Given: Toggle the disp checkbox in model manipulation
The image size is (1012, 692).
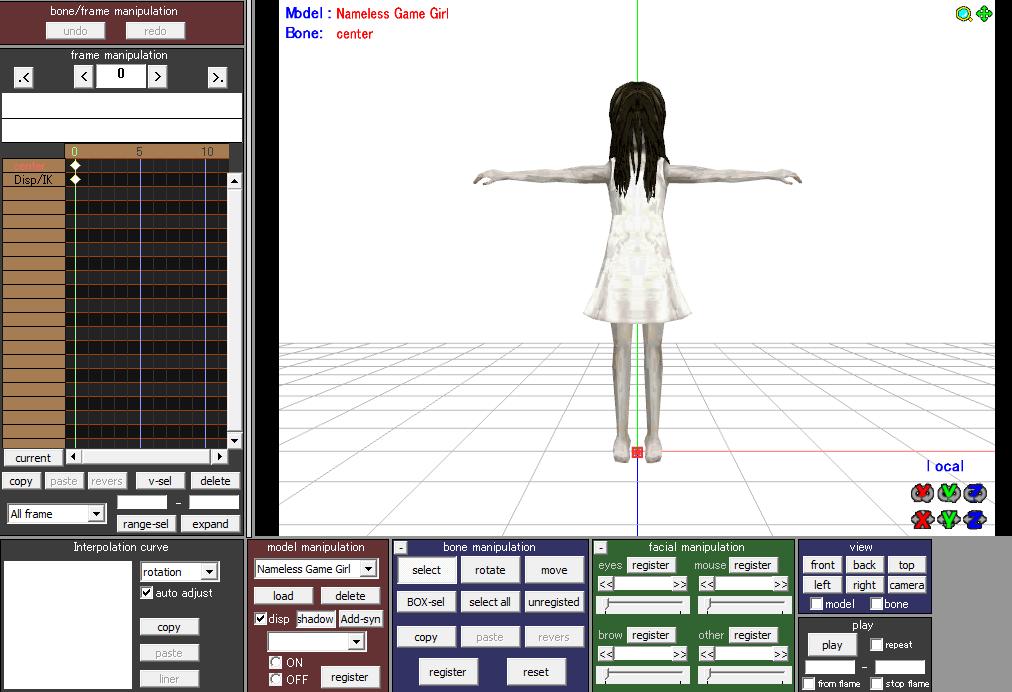Looking at the screenshot, I should pyautogui.click(x=262, y=619).
